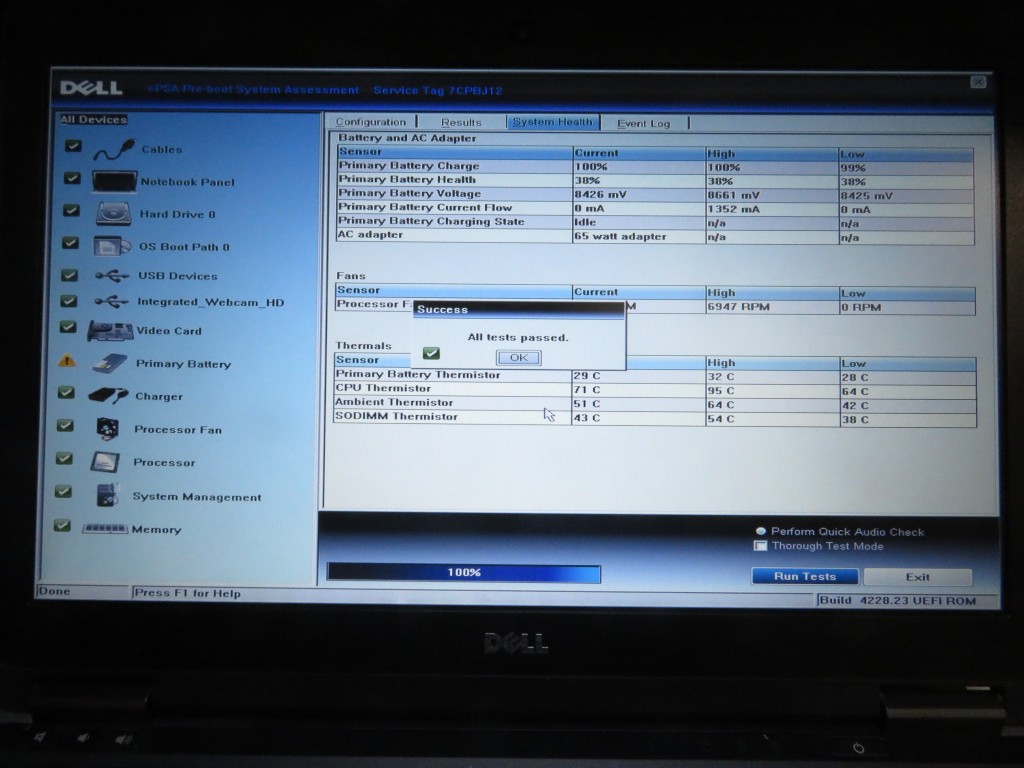Screen dimensions: 1024x768
Task: Click the Ambient Thermistor row label
Action: 394,402
